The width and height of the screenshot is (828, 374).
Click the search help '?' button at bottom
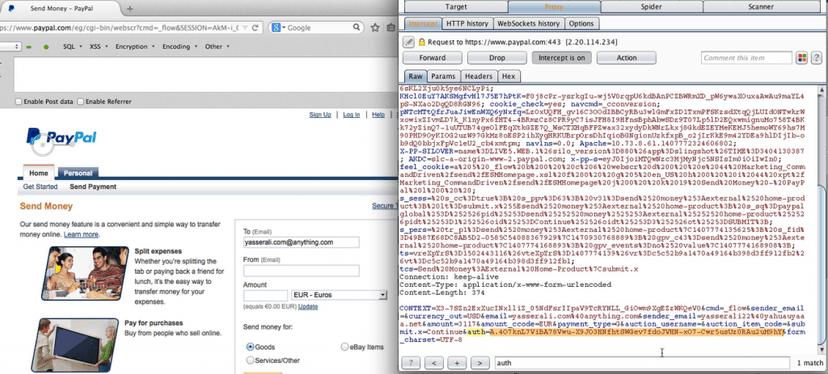tap(411, 363)
